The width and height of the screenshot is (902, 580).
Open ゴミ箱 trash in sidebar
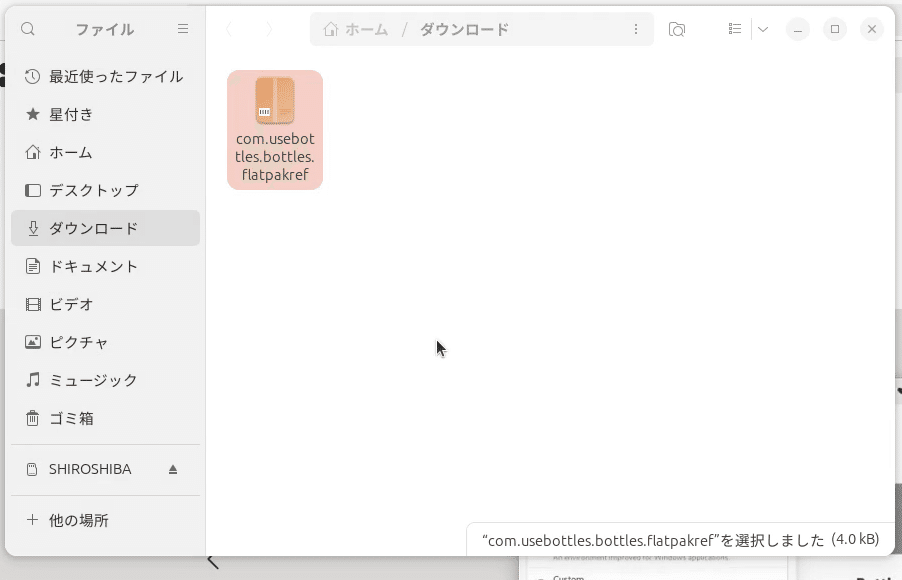pyautogui.click(x=105, y=418)
